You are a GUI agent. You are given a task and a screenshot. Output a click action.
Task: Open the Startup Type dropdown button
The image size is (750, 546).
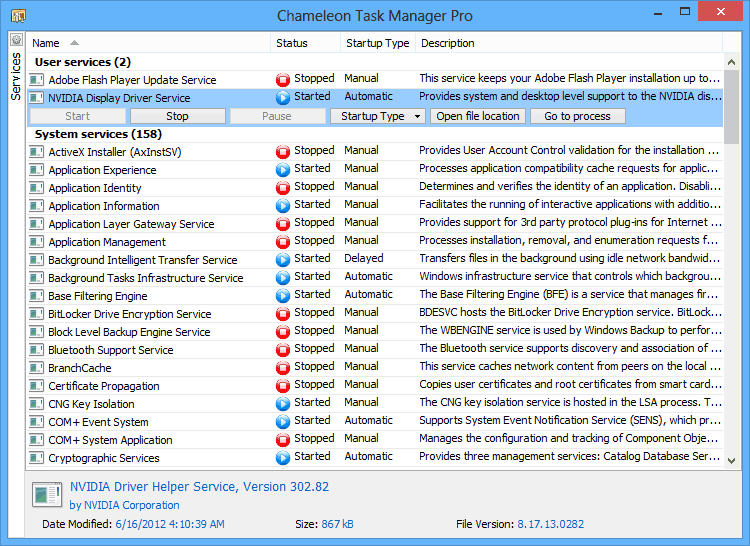coord(376,116)
